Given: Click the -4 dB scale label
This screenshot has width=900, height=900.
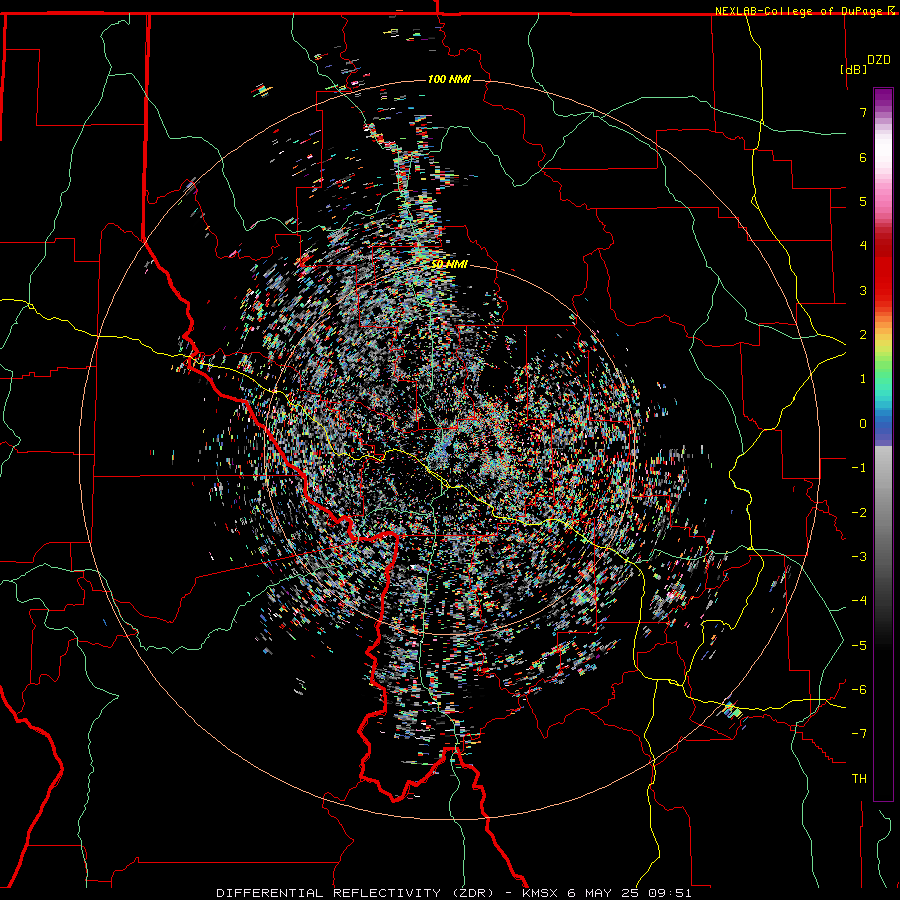Looking at the screenshot, I should (859, 601).
